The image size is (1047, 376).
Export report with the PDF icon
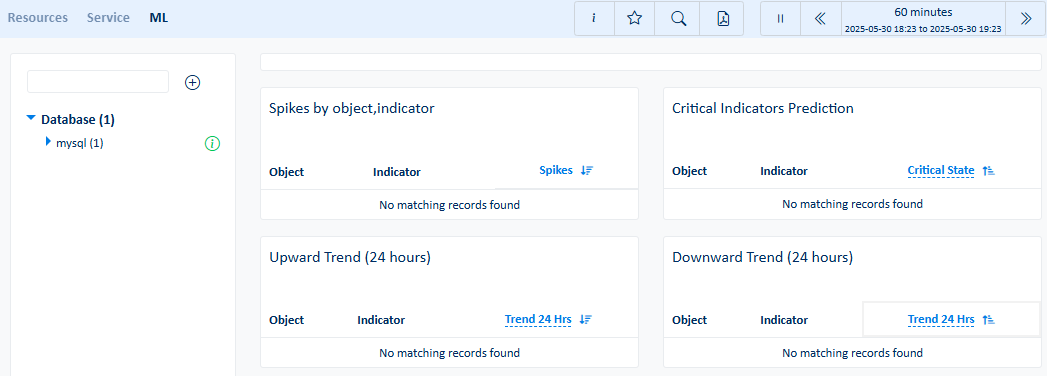[722, 19]
